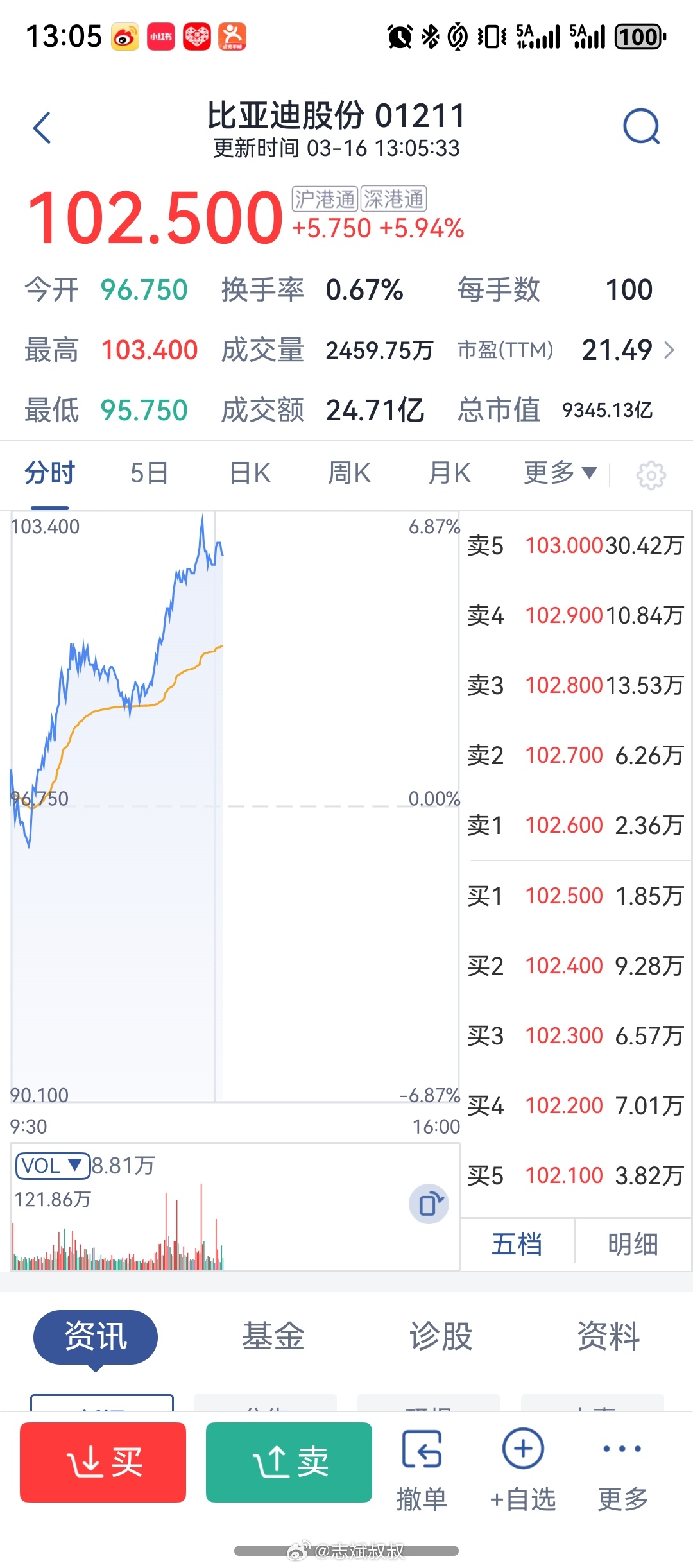The height and width of the screenshot is (1568, 693).
Task: Switch to the 基金 tab
Action: point(272,1336)
